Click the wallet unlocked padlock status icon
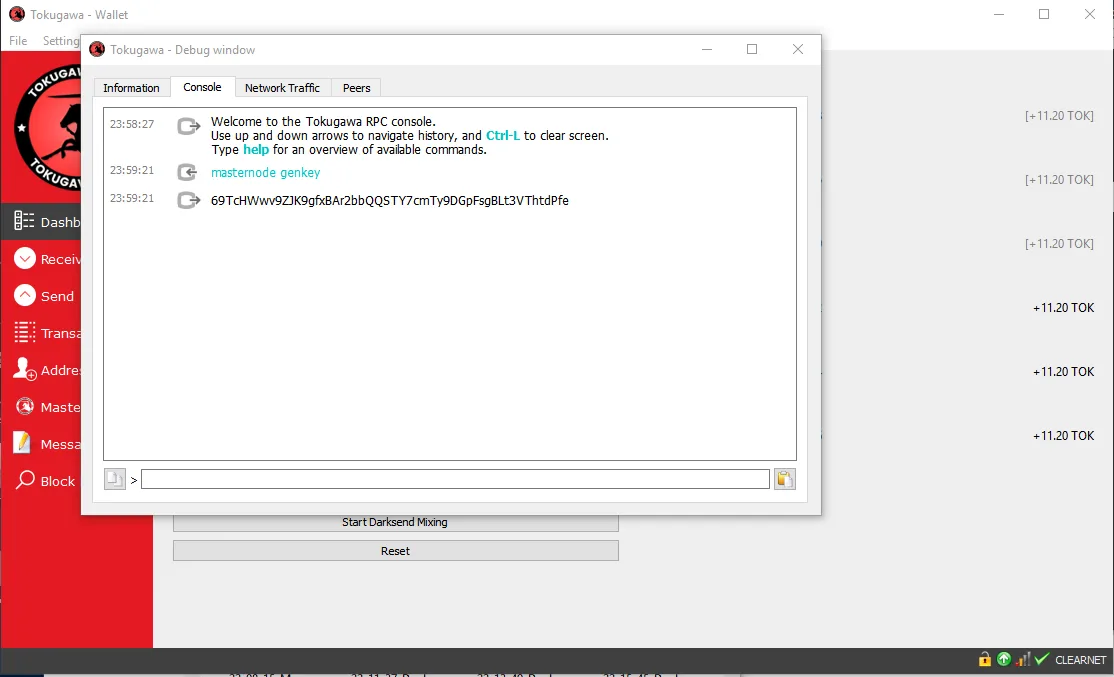Screen dimensions: 1114x677 point(985,659)
